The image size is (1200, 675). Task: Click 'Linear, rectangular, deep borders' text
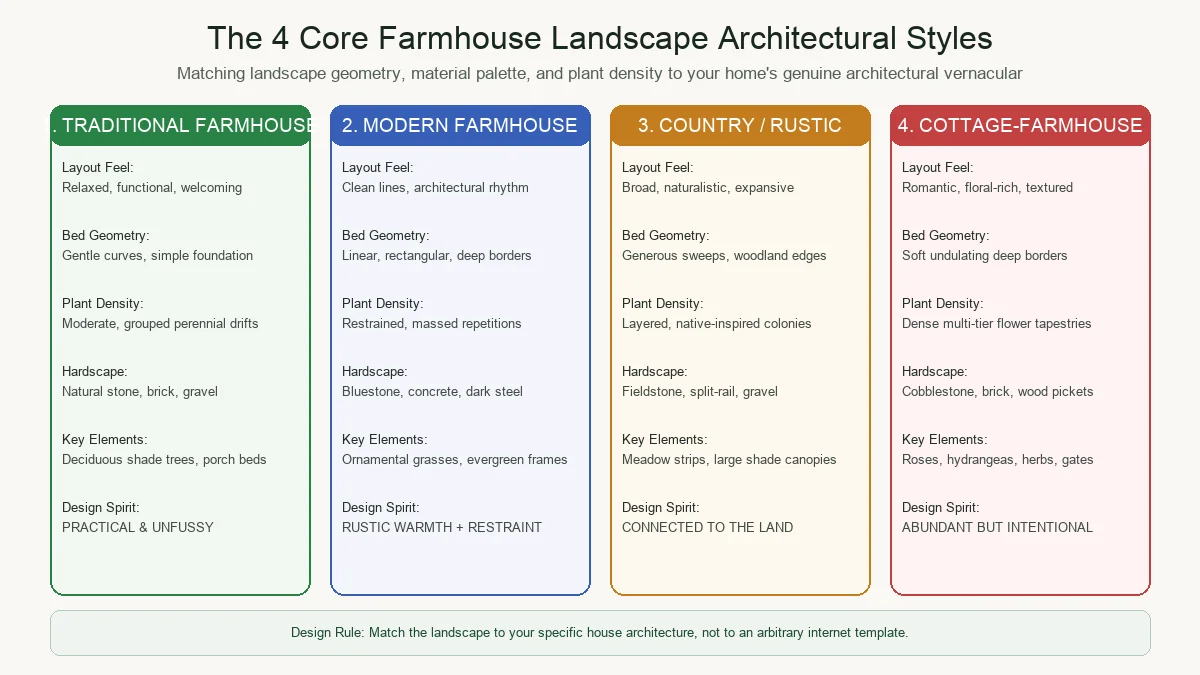pos(437,255)
